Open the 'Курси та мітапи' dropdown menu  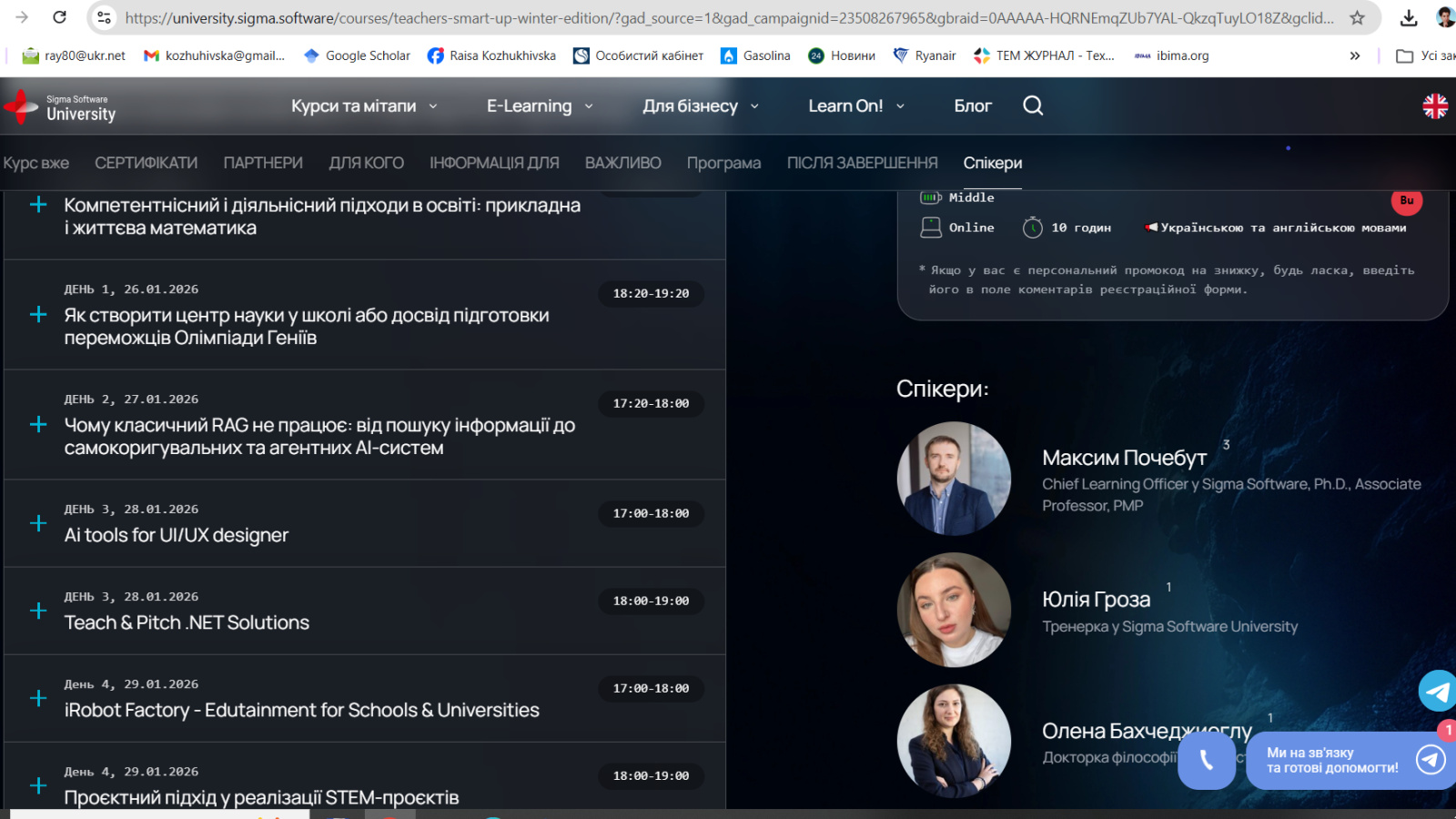364,106
